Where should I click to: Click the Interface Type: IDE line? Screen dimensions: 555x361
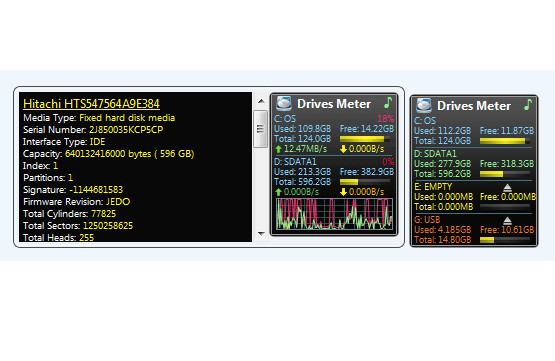click(x=64, y=142)
